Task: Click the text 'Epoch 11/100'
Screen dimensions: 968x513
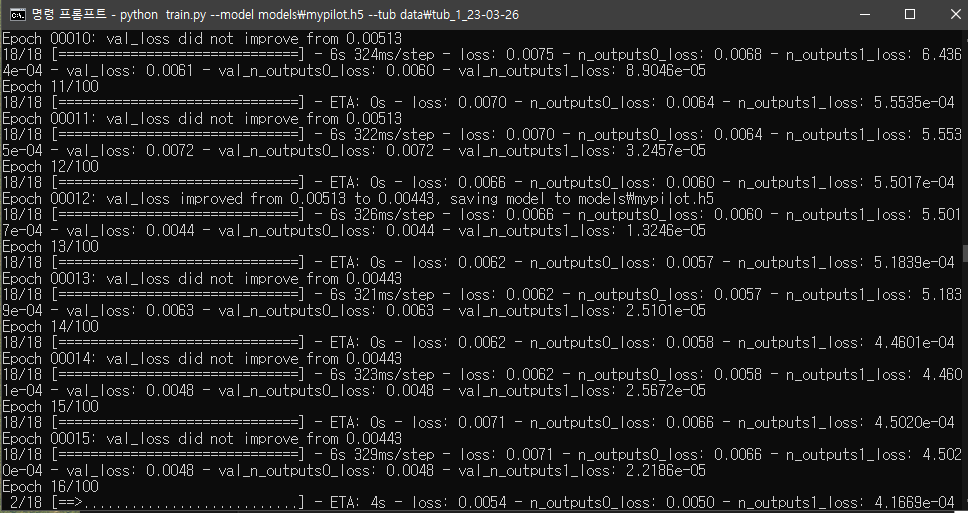Action: [50, 86]
